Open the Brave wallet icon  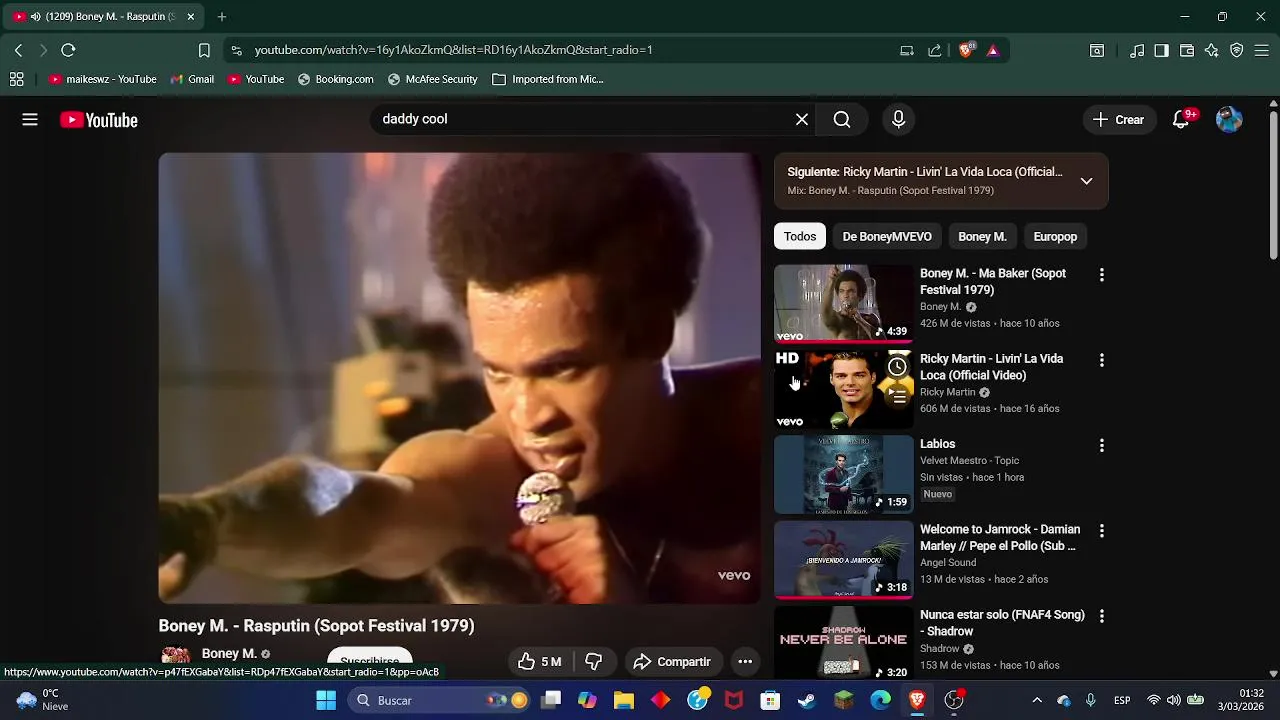[1187, 50]
